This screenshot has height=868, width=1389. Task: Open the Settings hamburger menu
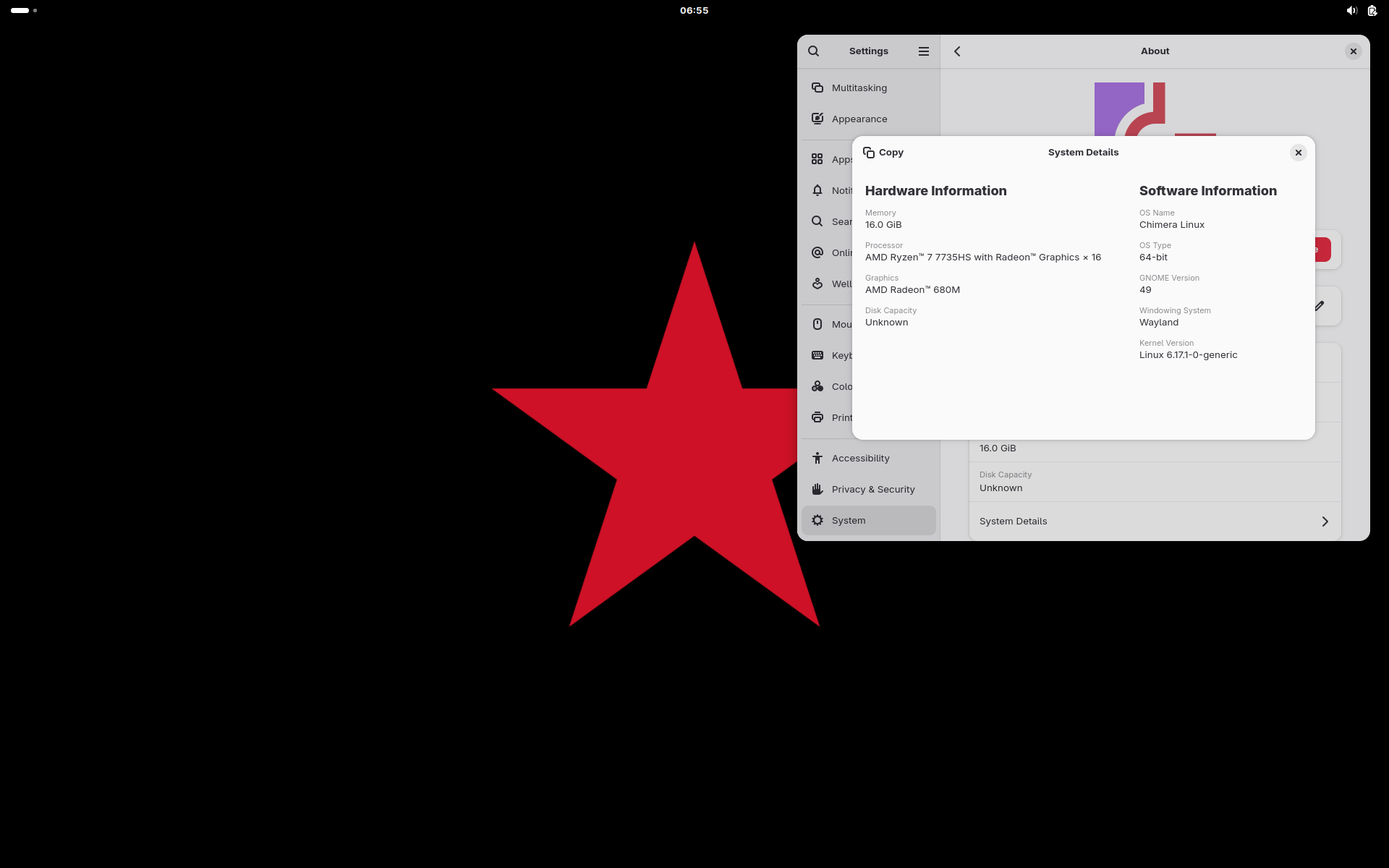pos(923,51)
